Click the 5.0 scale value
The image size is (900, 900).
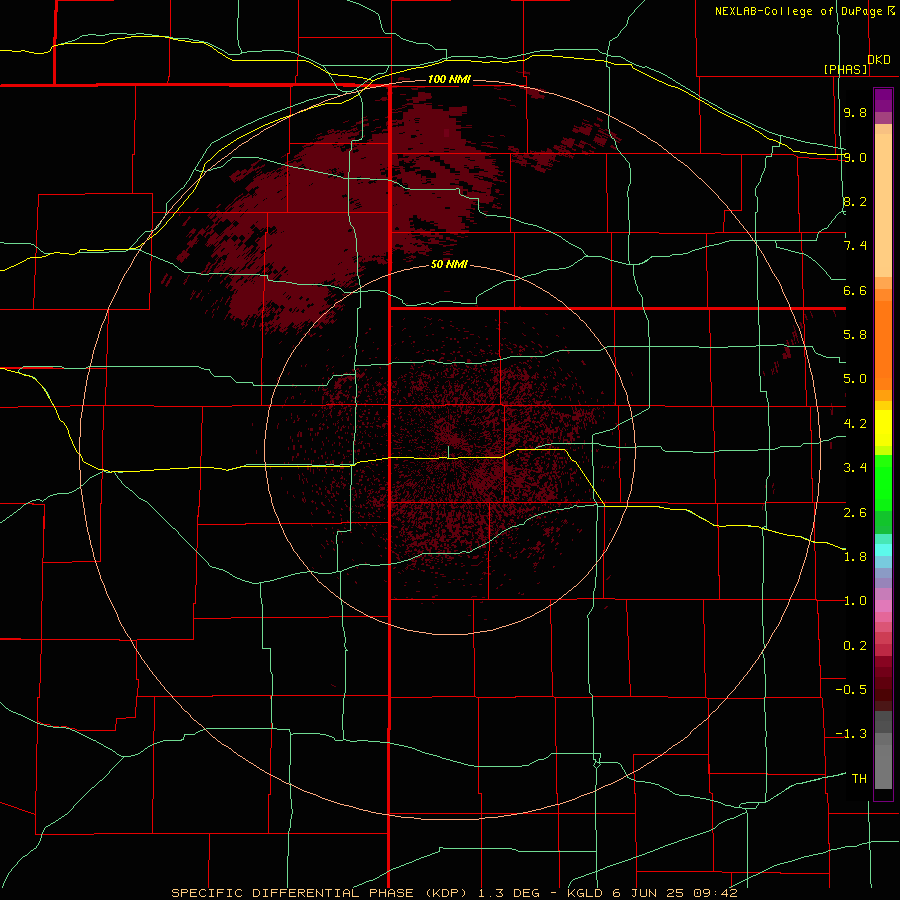pyautogui.click(x=855, y=379)
